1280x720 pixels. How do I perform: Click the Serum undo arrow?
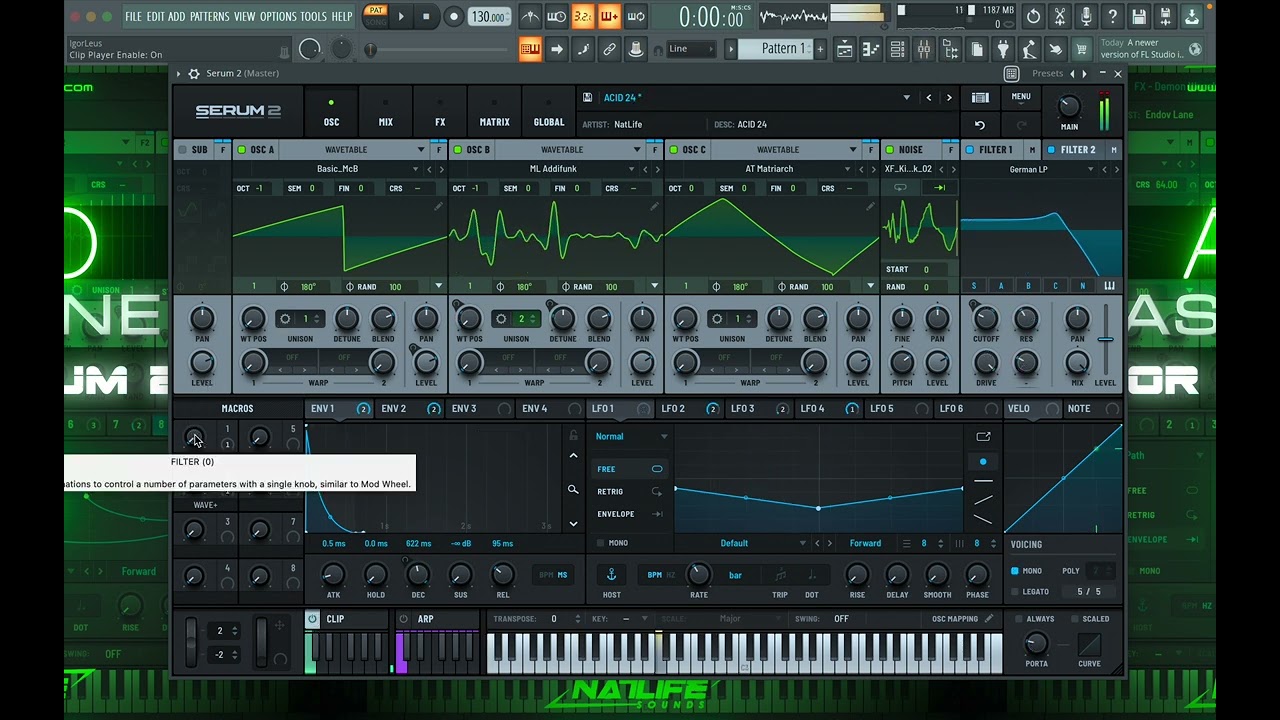[x=980, y=125]
